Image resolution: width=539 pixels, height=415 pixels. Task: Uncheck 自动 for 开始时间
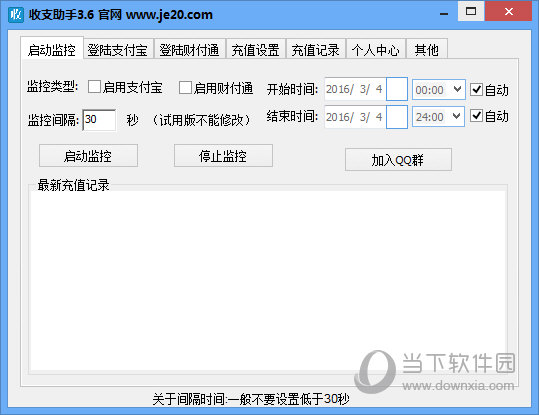coord(476,89)
